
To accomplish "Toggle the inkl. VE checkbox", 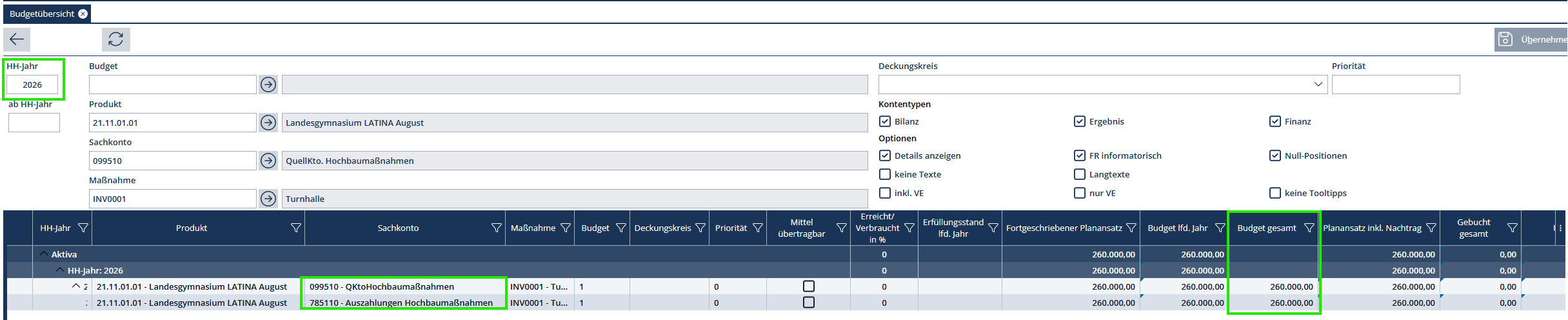I will coord(885,193).
